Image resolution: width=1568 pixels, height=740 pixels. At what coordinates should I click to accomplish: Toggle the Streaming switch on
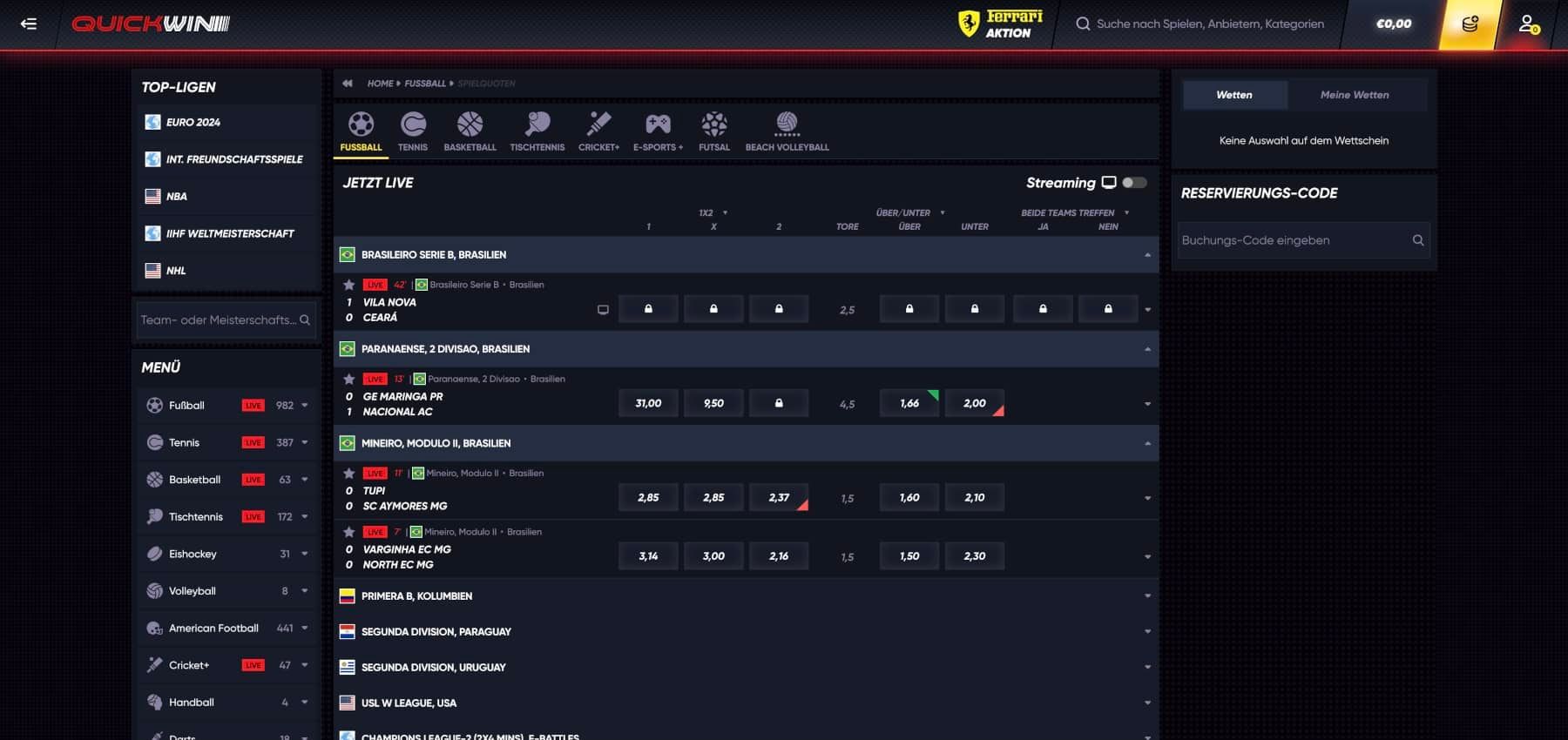click(x=1134, y=183)
